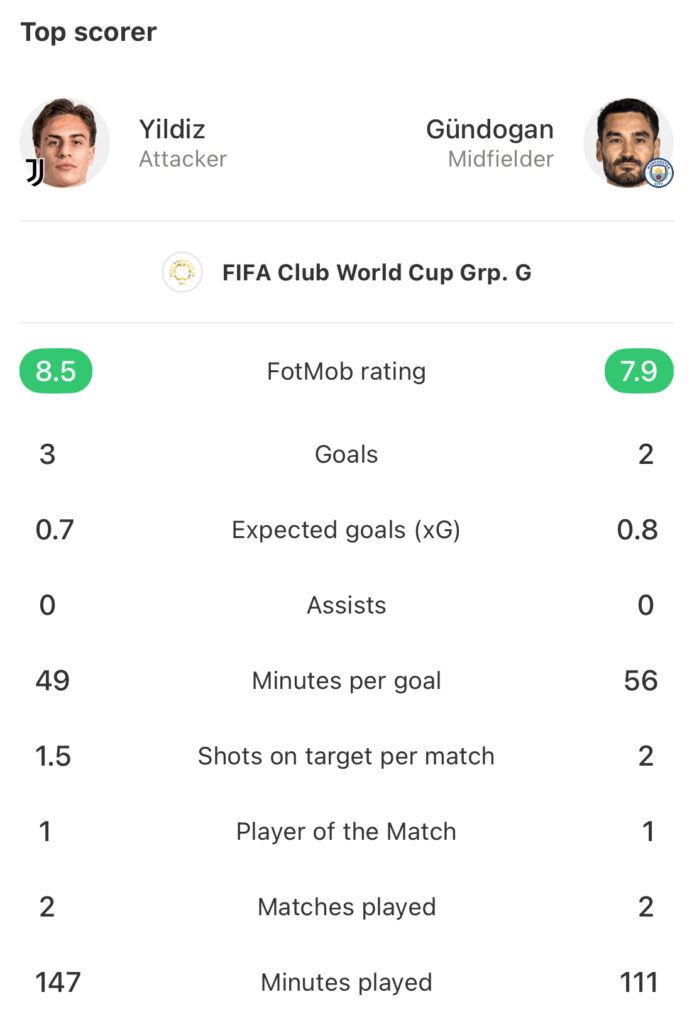Tap the FIFA Club World Cup logo icon
This screenshot has height=1024, width=692.
182,272
